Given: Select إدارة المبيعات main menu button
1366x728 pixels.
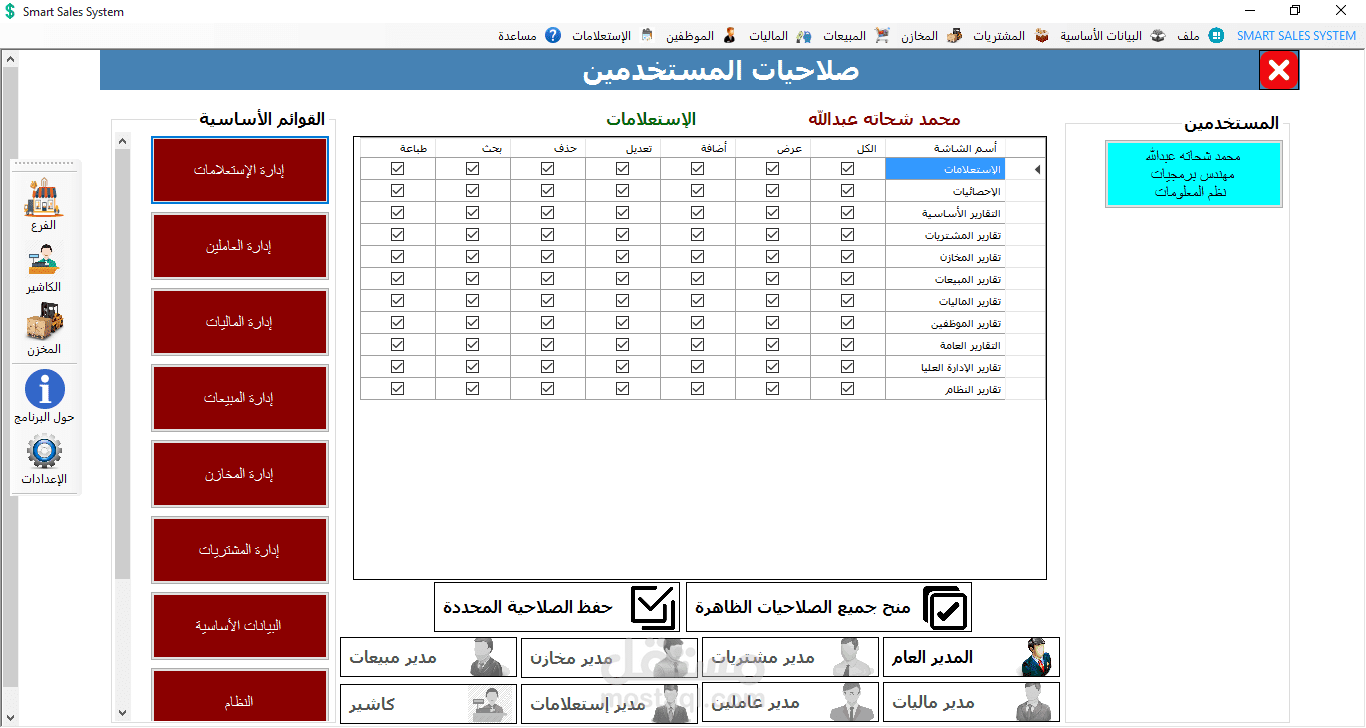Looking at the screenshot, I should coord(240,398).
